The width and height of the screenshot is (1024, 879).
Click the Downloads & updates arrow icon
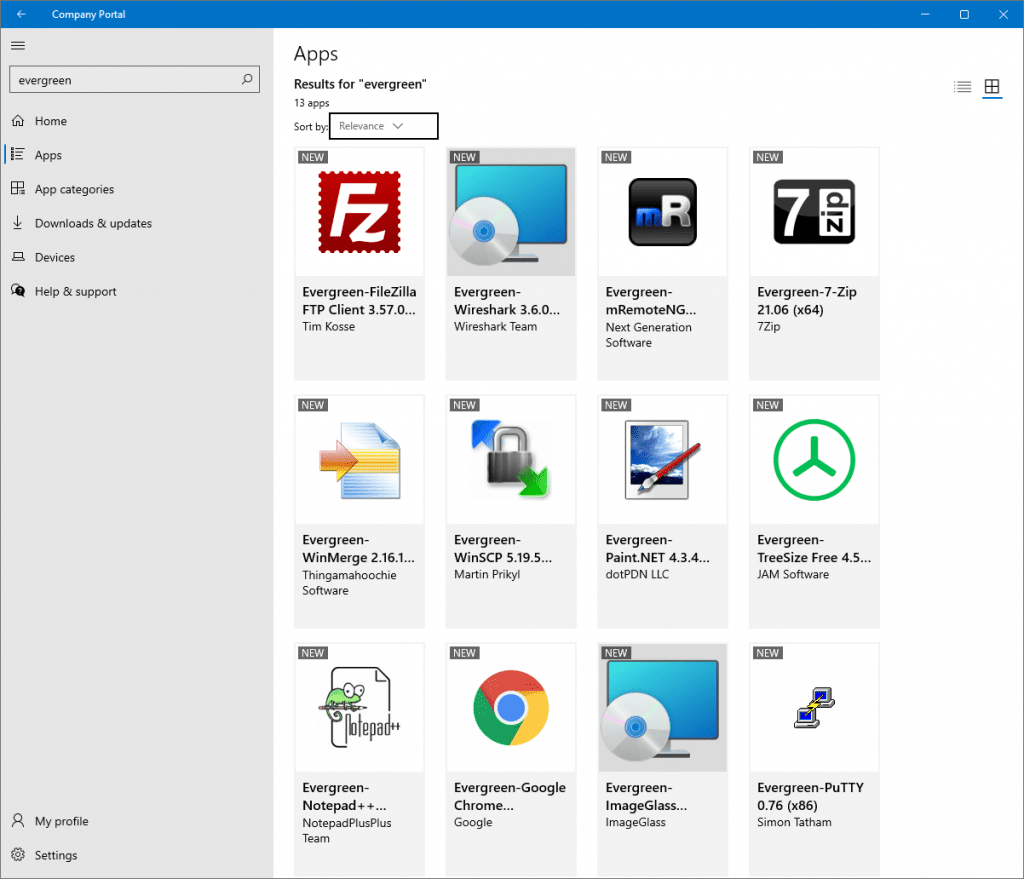tap(18, 223)
